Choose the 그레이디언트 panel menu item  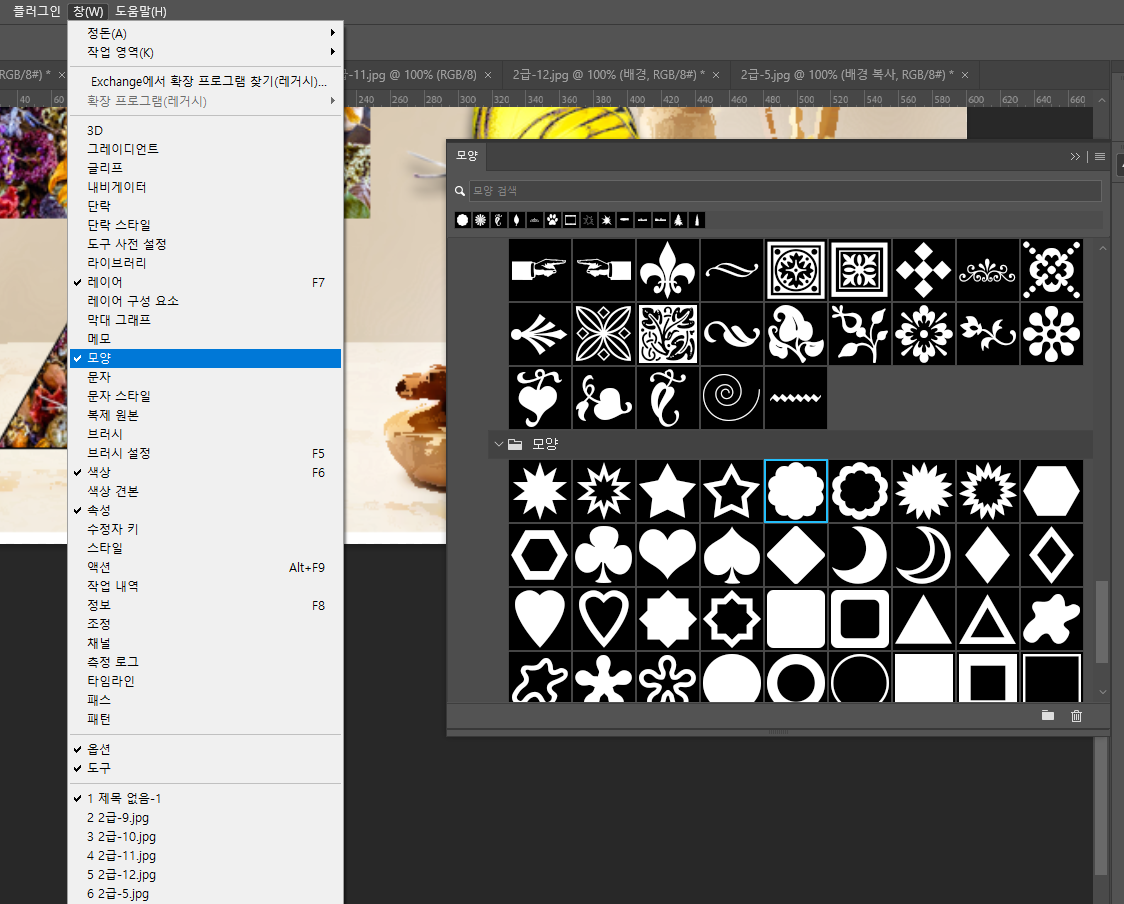(x=204, y=149)
